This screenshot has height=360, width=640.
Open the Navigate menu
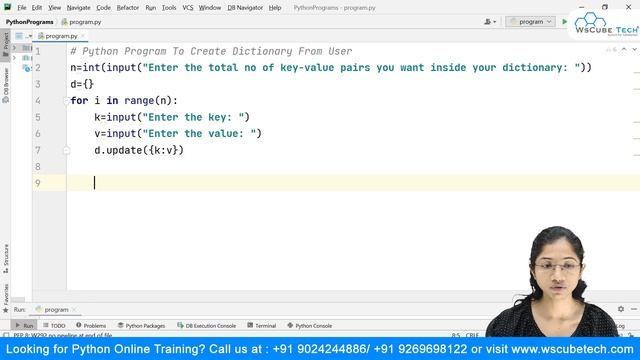(78, 7)
